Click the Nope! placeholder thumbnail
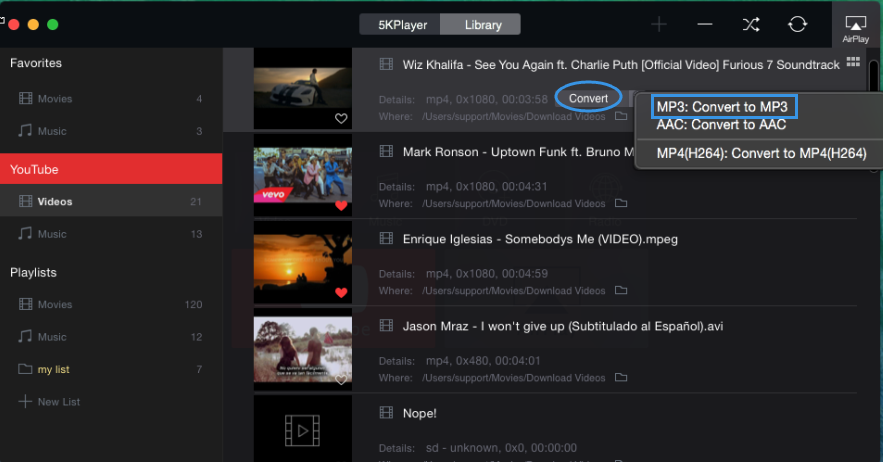Image resolution: width=883 pixels, height=462 pixels. (x=303, y=429)
